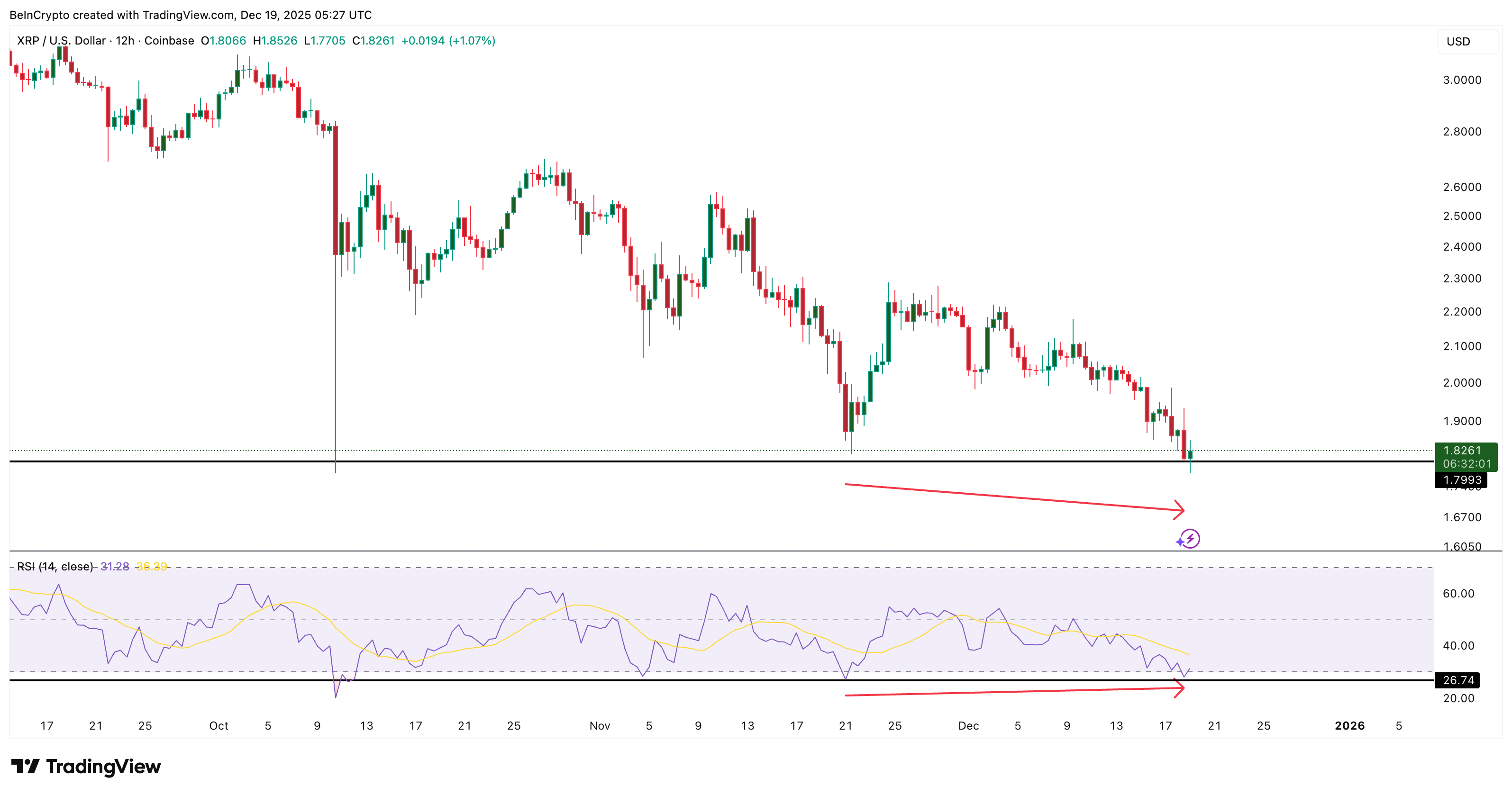Screen dimensions: 1512x795
Task: Click the black 1.7993 price tag
Action: (1462, 480)
